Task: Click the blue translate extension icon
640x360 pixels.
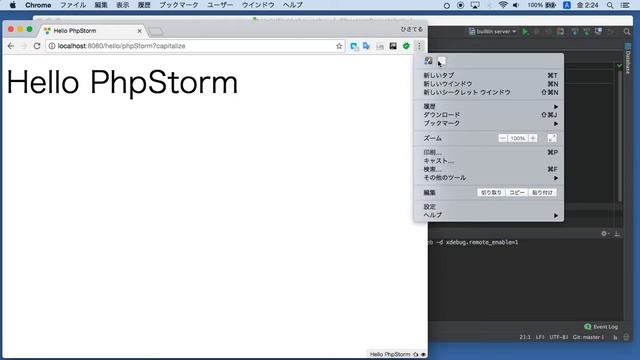Action: [367, 46]
